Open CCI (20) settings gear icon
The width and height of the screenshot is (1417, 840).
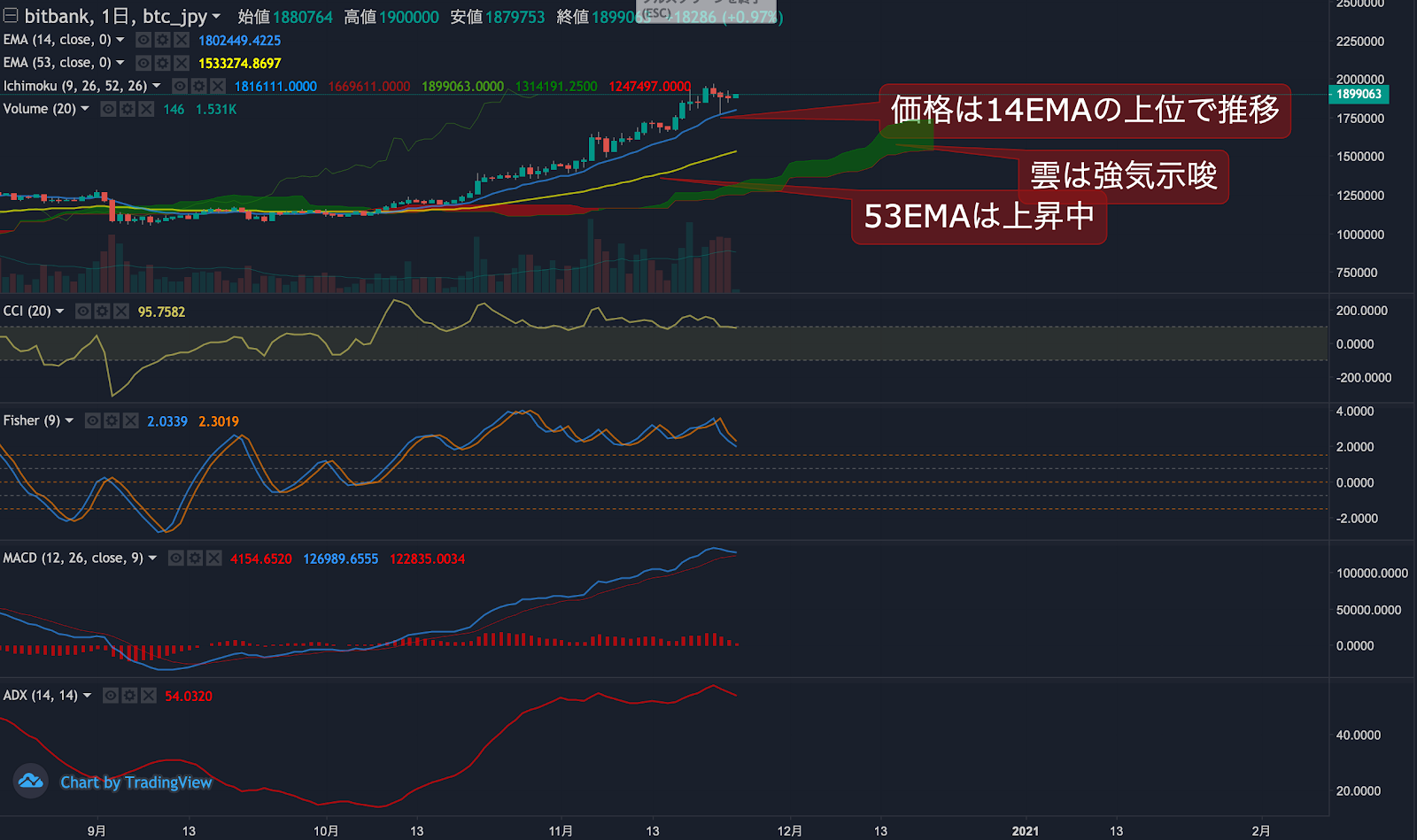tap(102, 312)
